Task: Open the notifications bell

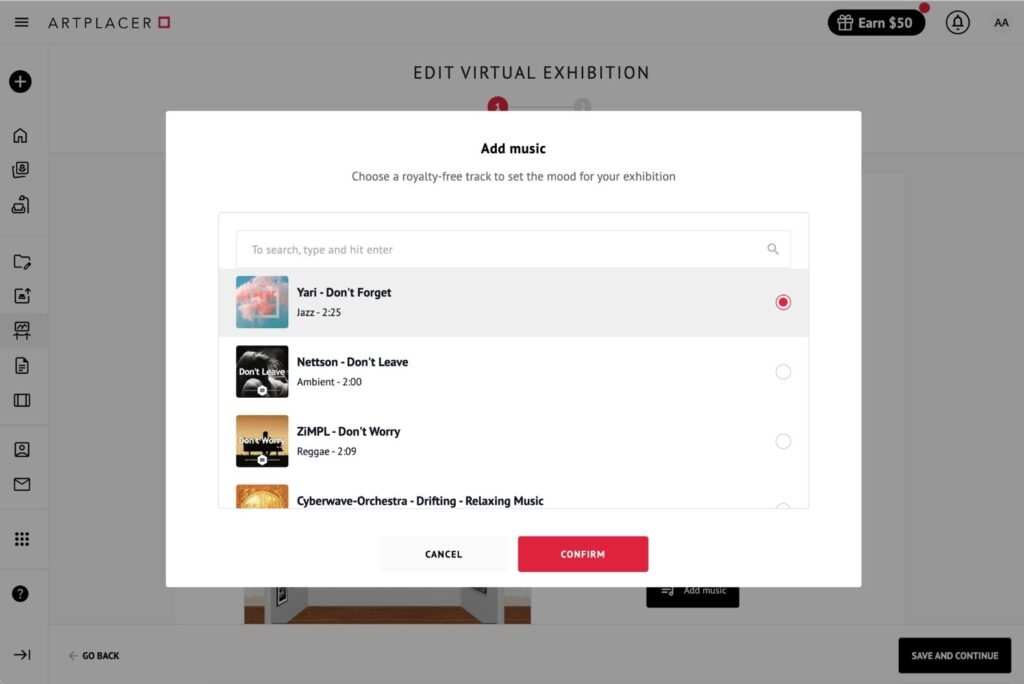Action: [x=957, y=23]
